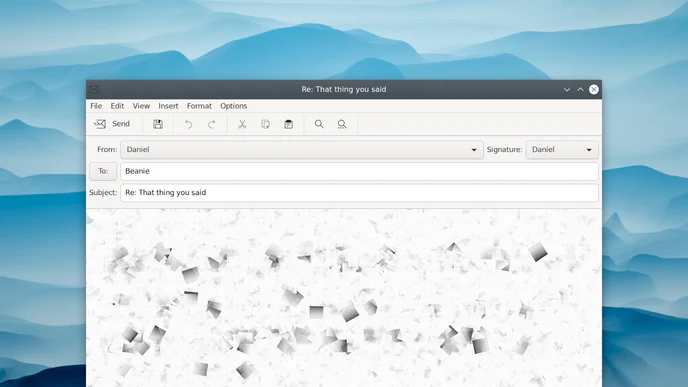Viewport: 688px width, 387px height.
Task: Redo the last action
Action: click(211, 125)
